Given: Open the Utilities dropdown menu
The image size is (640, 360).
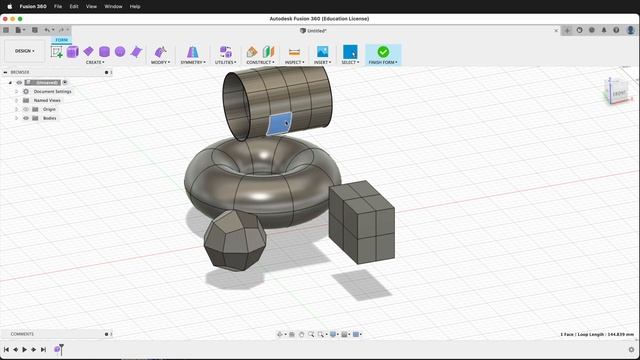Looking at the screenshot, I should (225, 62).
